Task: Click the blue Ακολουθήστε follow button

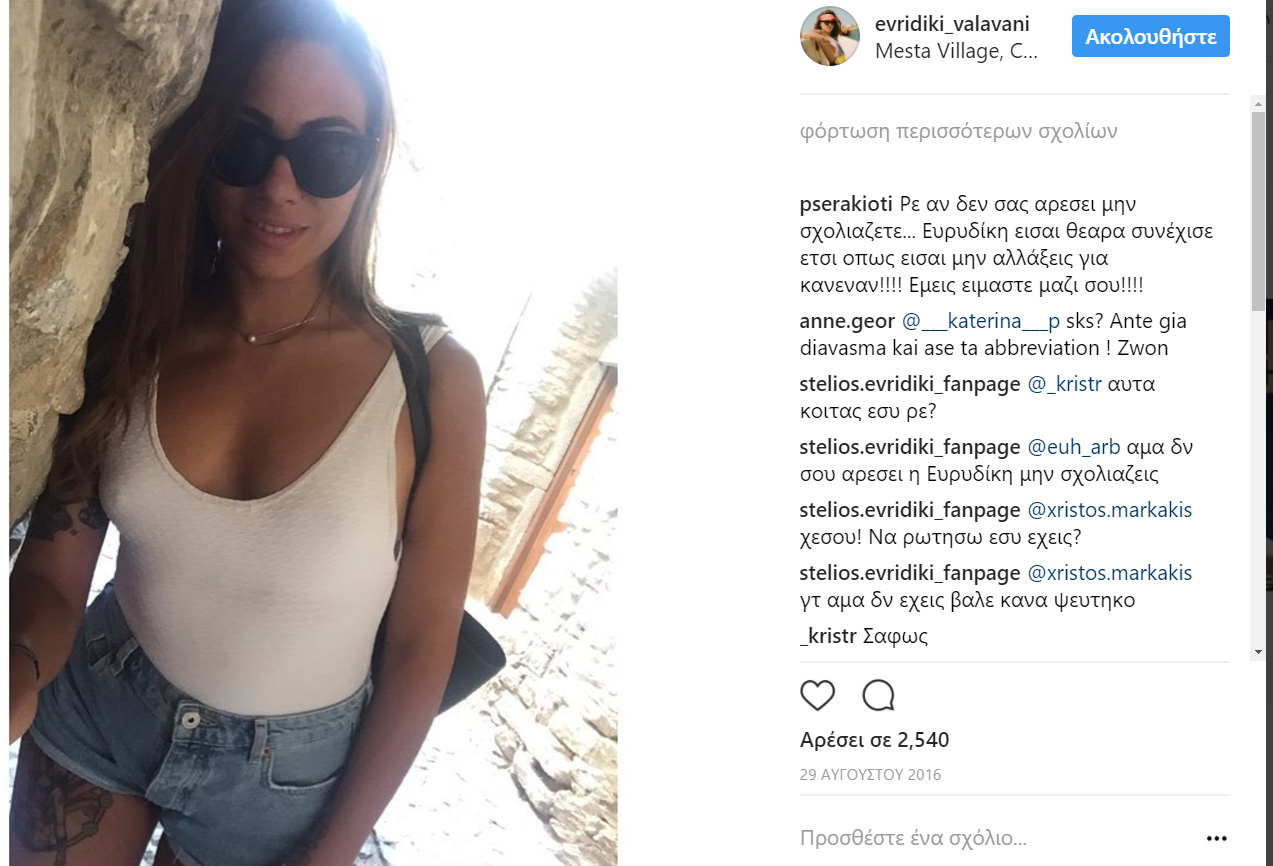Action: [1151, 37]
